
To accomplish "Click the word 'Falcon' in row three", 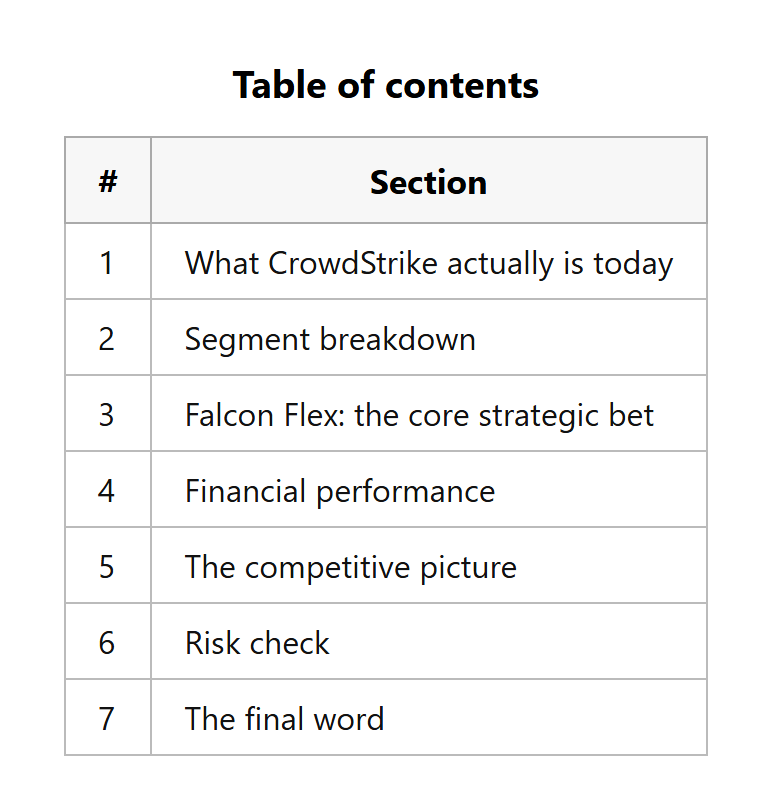I will point(229,415).
